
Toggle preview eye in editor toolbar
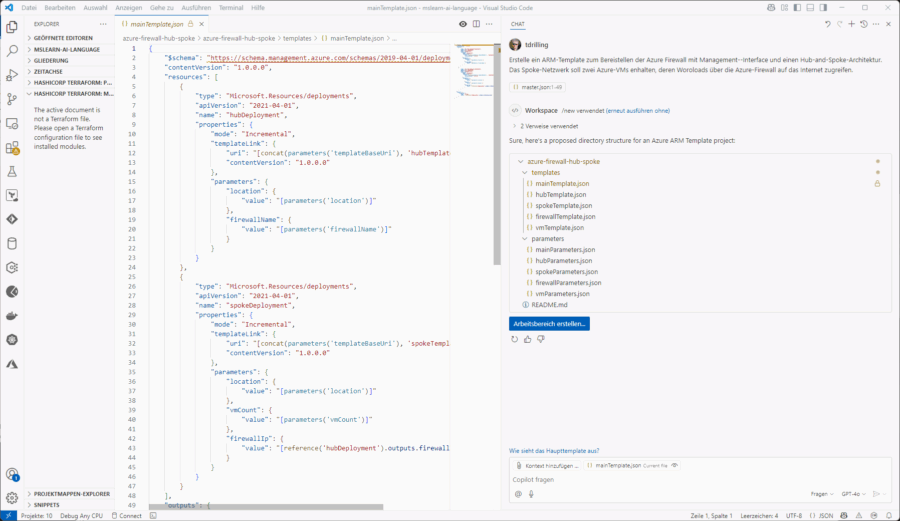tap(463, 24)
